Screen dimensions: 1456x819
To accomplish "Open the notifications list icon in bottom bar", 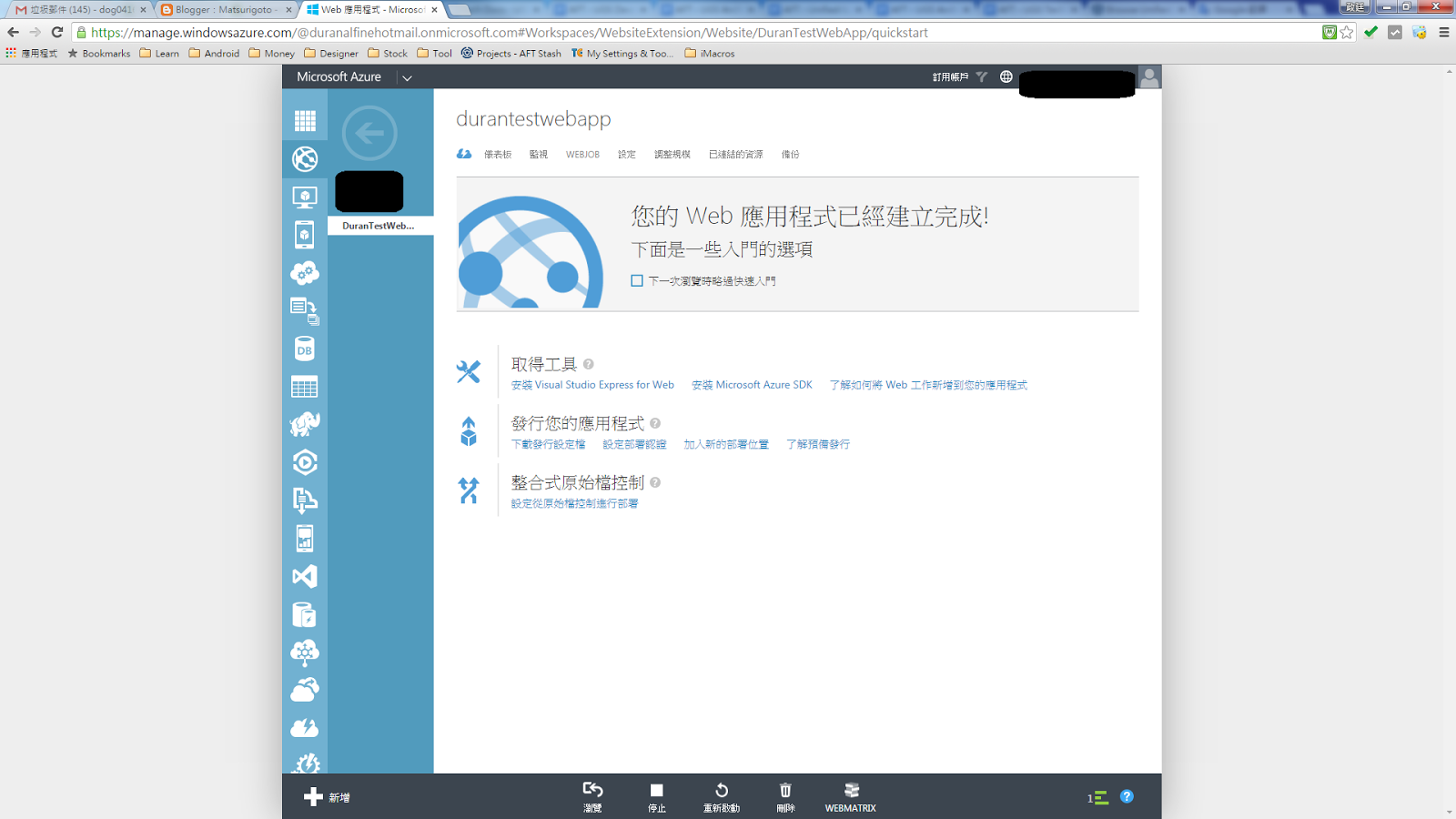I will 1097,797.
